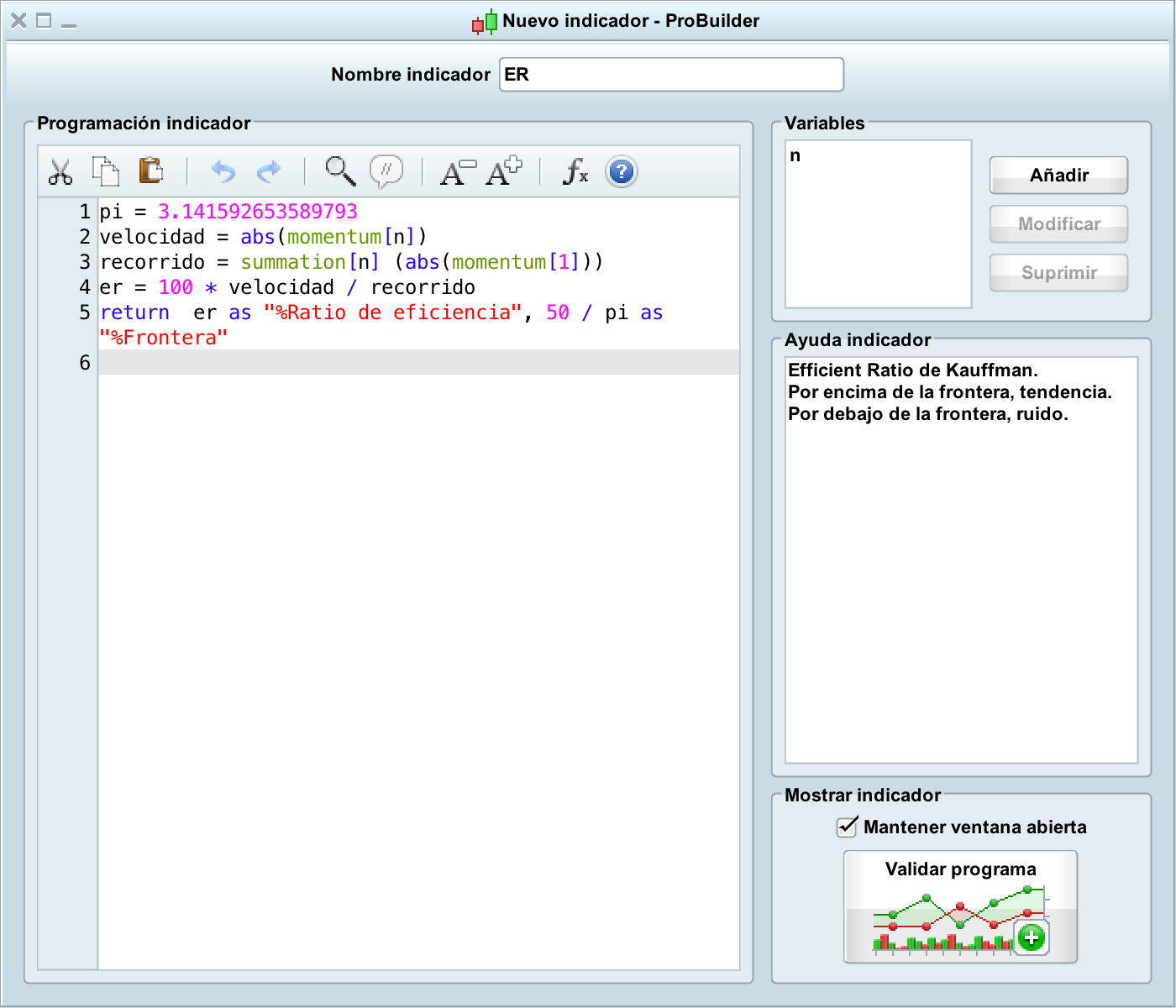This screenshot has width=1176, height=1008.
Task: Click the Paste clipboard icon
Action: point(151,171)
